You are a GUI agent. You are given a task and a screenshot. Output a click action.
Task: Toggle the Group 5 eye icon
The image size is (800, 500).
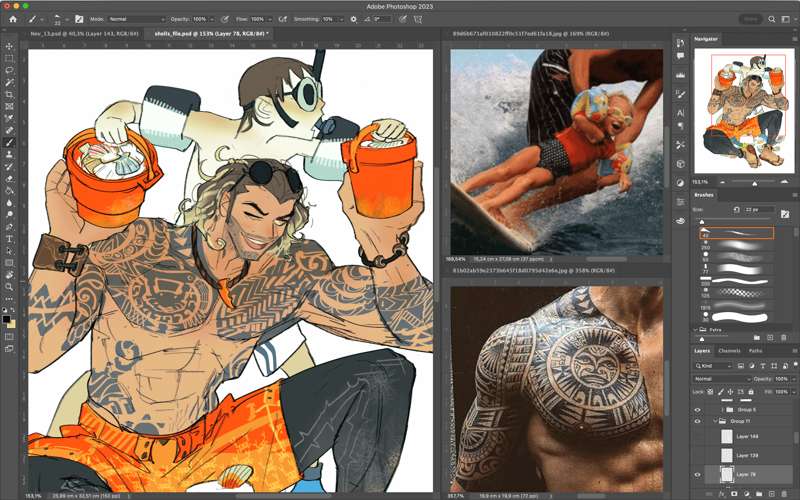tap(697, 410)
